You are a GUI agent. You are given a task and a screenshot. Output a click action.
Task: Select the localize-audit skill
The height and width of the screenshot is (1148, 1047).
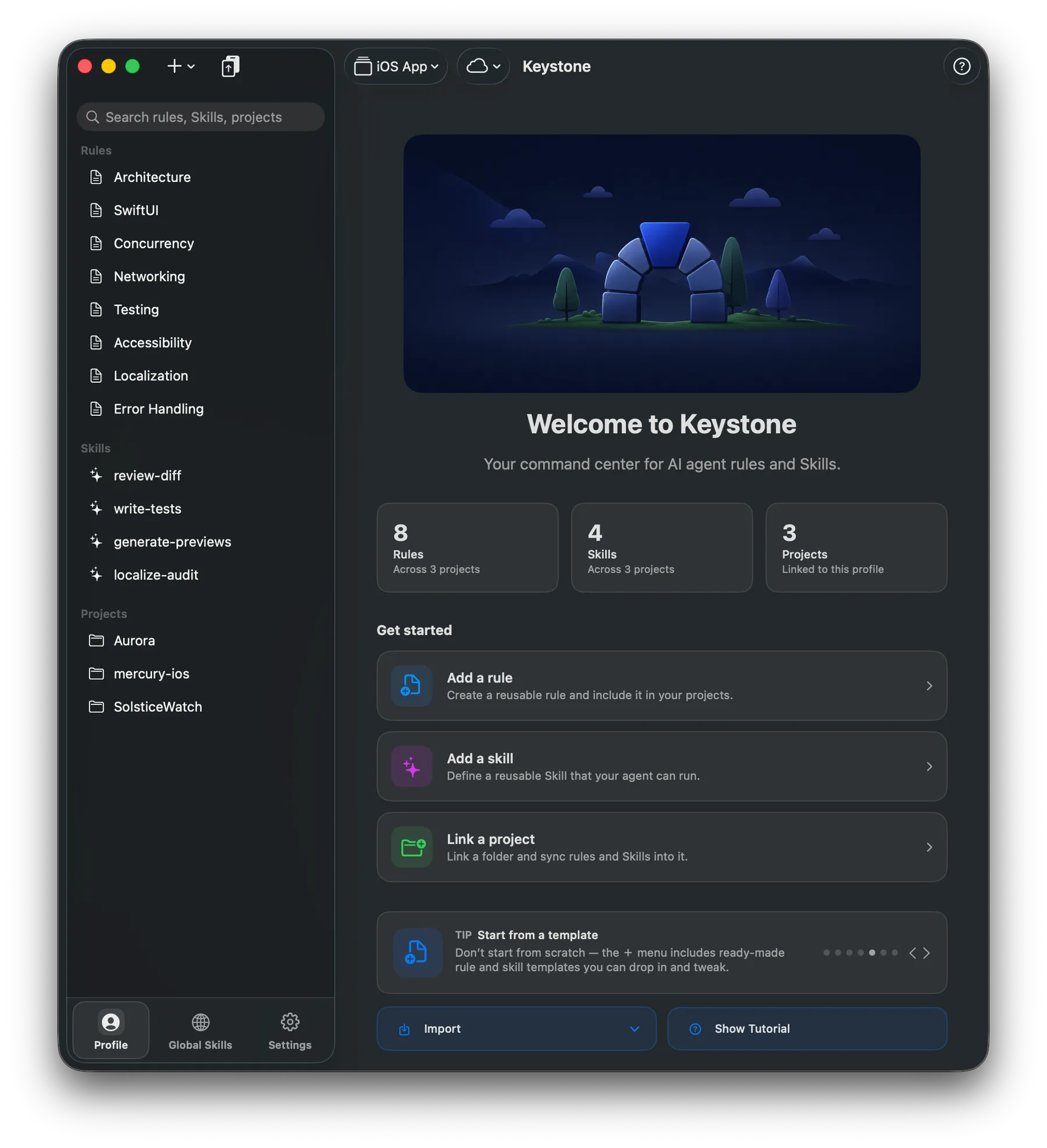coord(201,575)
